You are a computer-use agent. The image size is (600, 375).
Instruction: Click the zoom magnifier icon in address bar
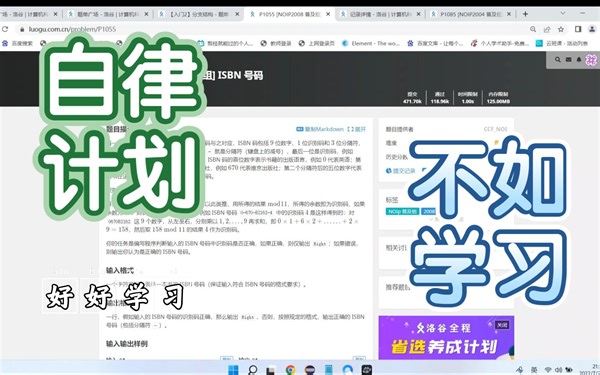click(533, 29)
